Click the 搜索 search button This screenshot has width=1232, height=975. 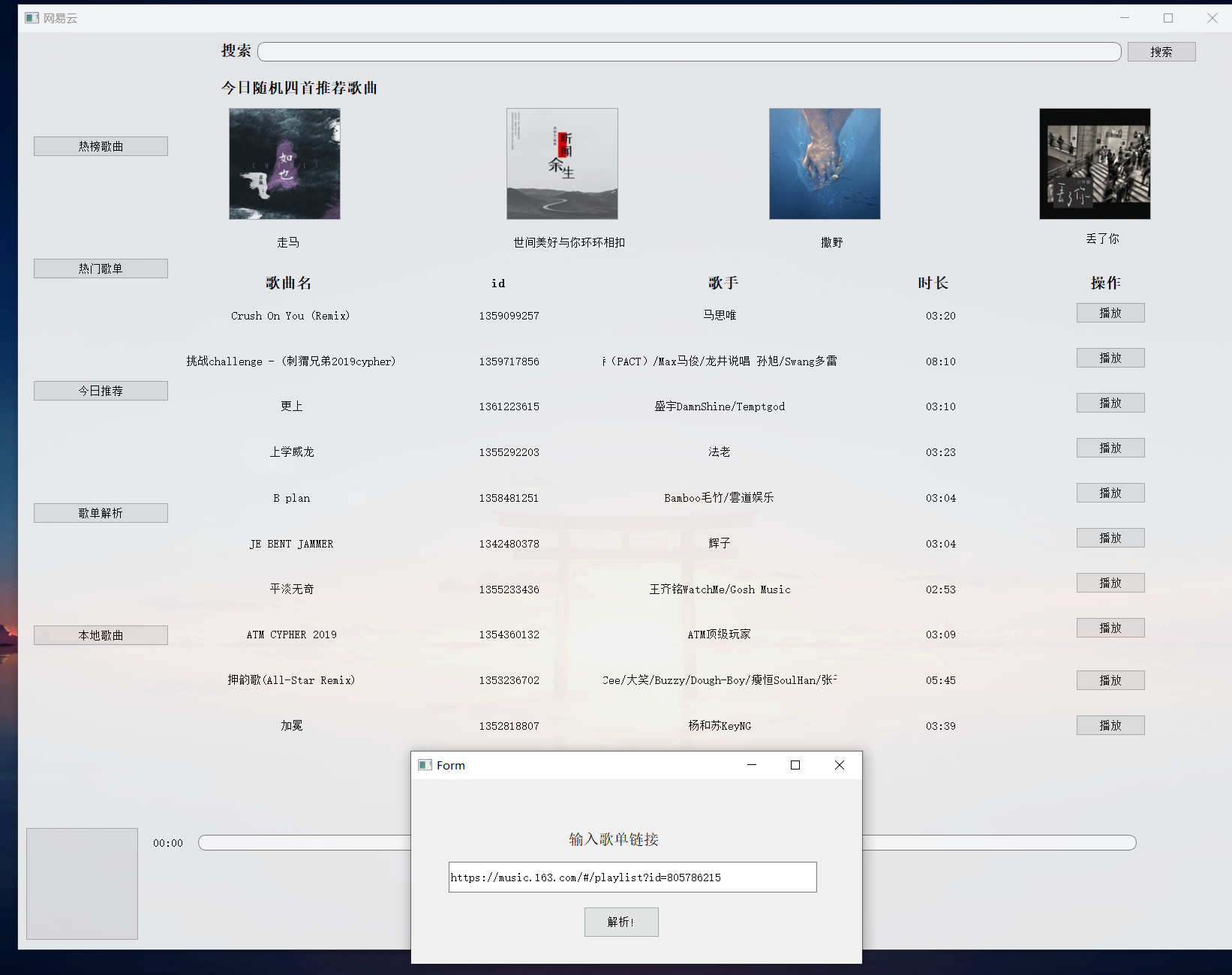(x=1161, y=51)
